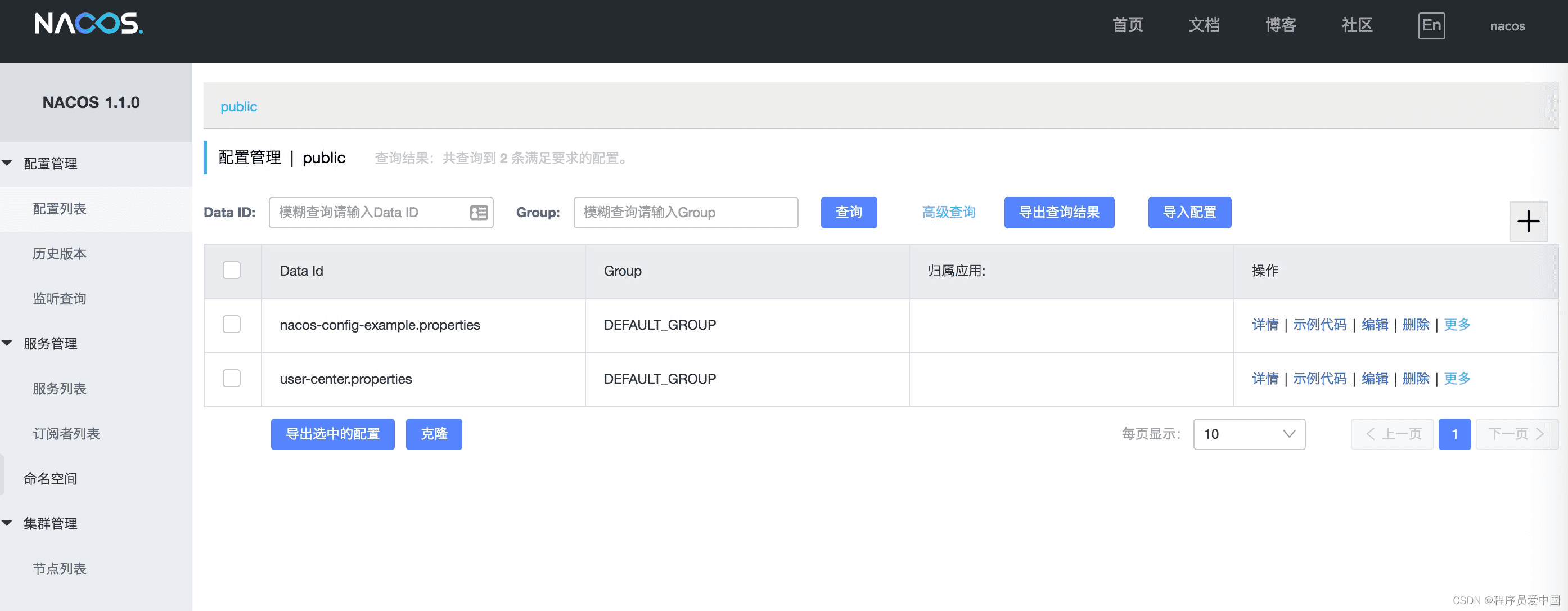Check the user-center.properties row checkbox
The image size is (1568, 611).
coord(231,378)
